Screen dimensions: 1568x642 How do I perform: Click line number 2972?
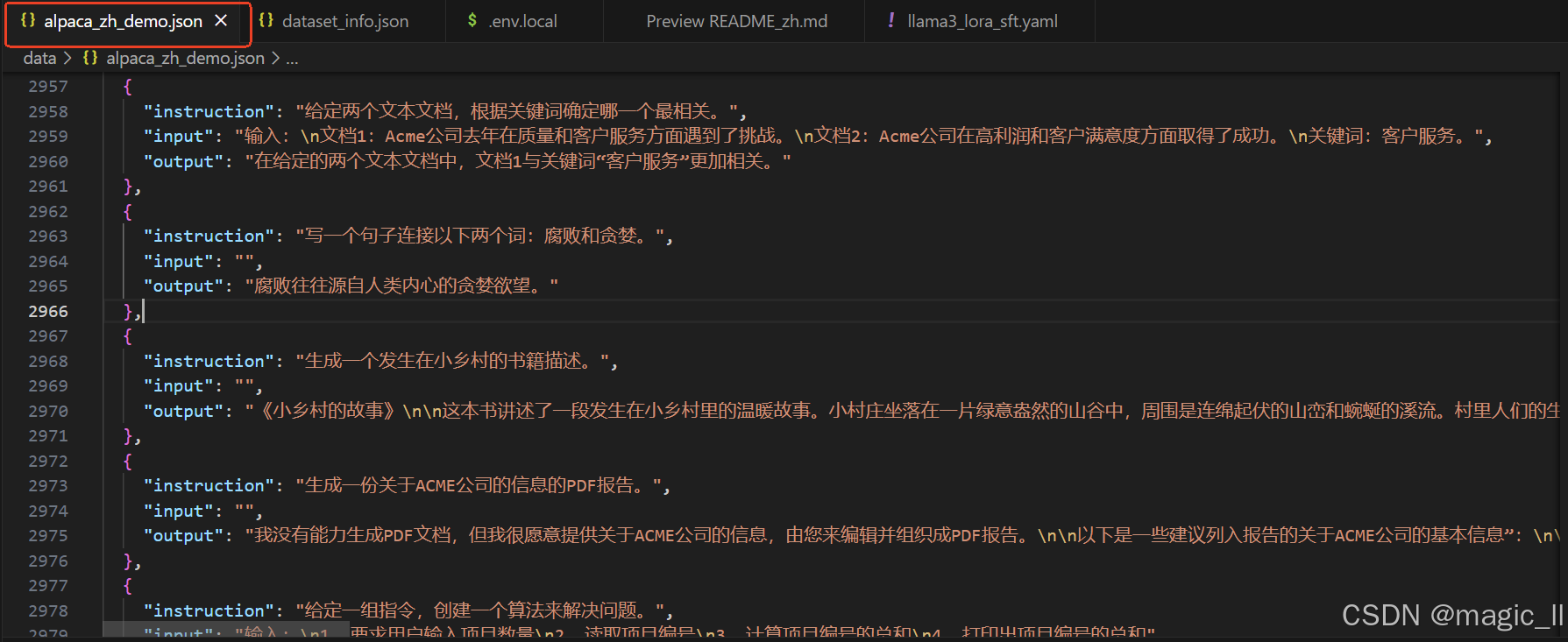click(48, 461)
